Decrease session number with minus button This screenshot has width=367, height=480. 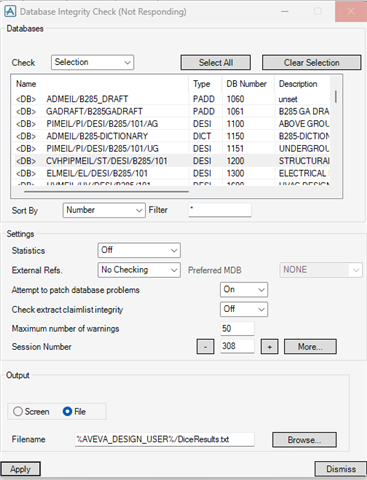coord(205,347)
